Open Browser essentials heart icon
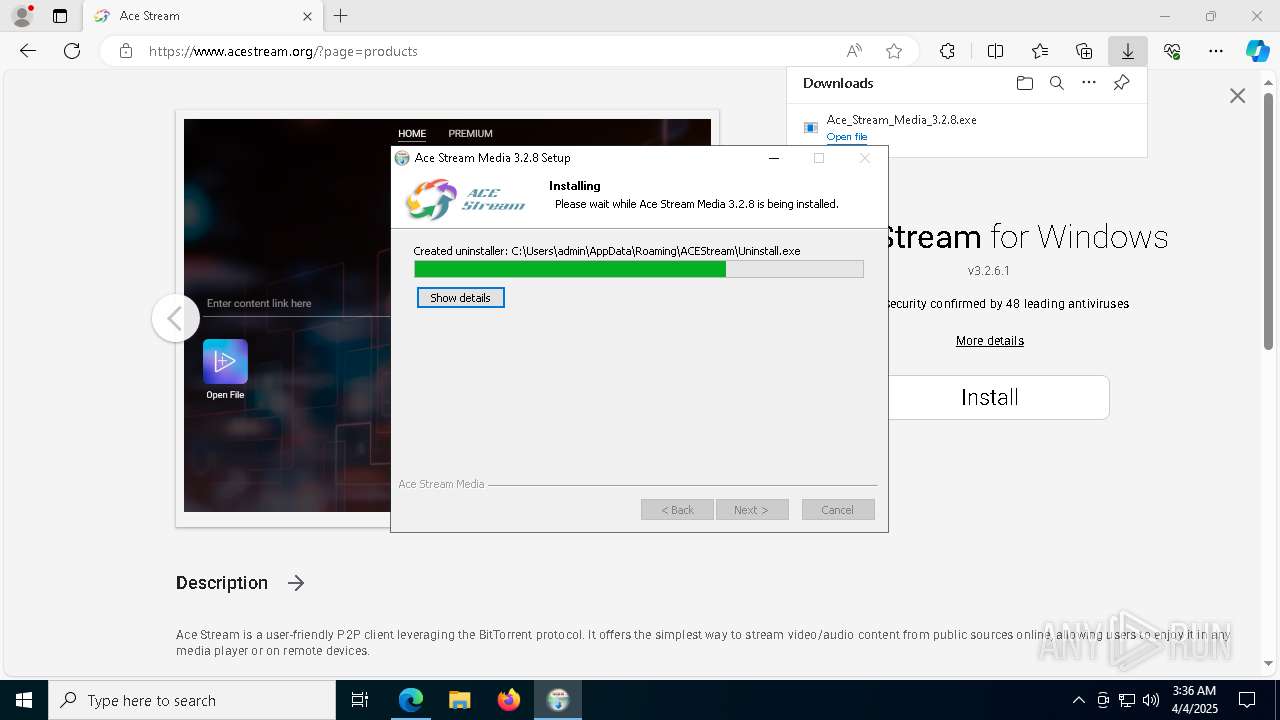 coord(1172,51)
